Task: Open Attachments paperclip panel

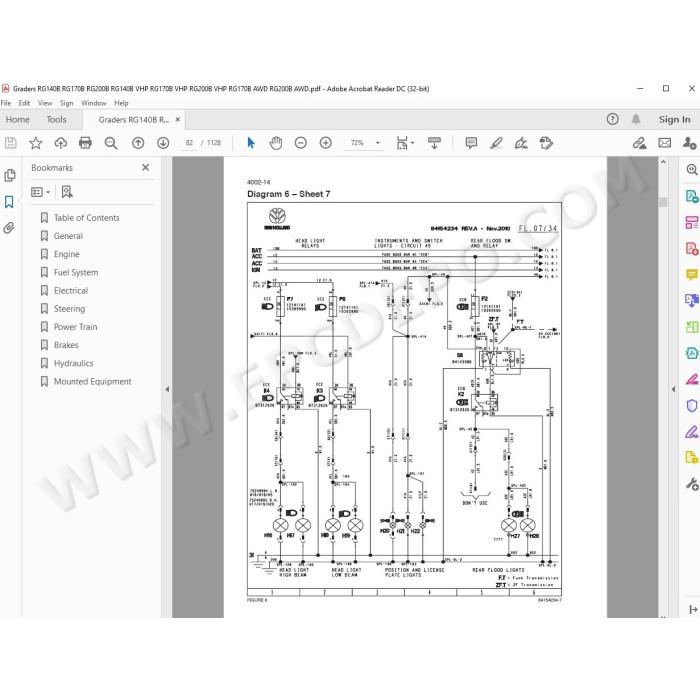Action: coord(9,228)
